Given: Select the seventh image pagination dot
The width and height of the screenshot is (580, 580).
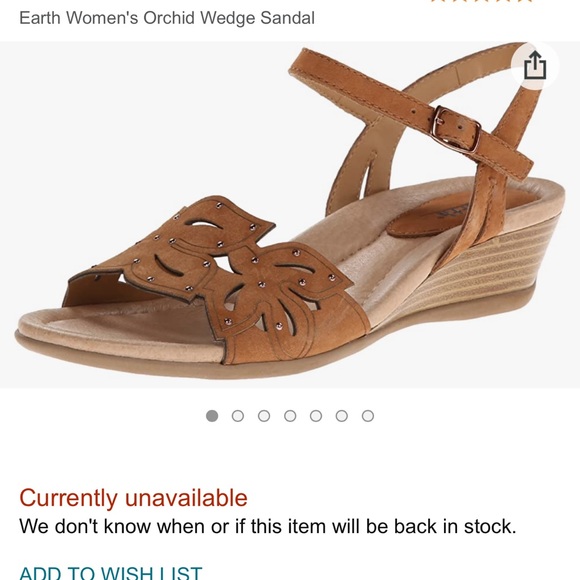Looking at the screenshot, I should click(368, 416).
